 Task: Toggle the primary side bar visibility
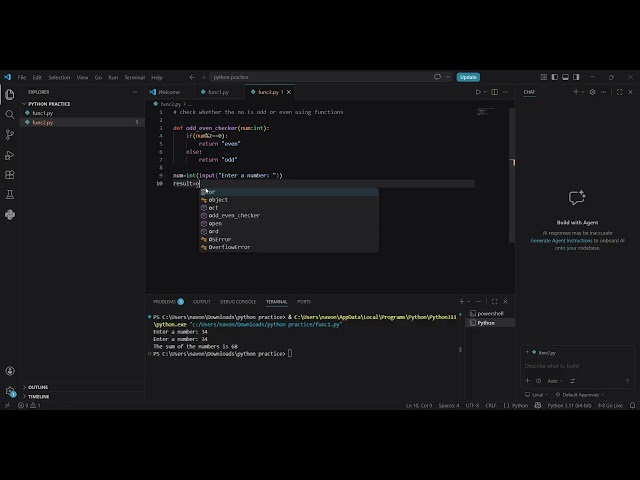555,77
